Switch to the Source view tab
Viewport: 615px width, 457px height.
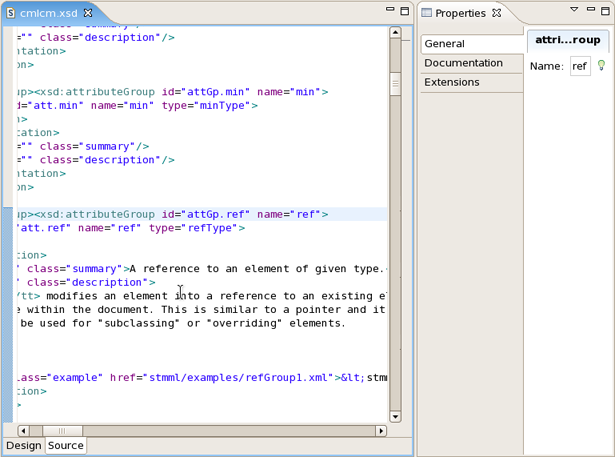click(x=66, y=446)
